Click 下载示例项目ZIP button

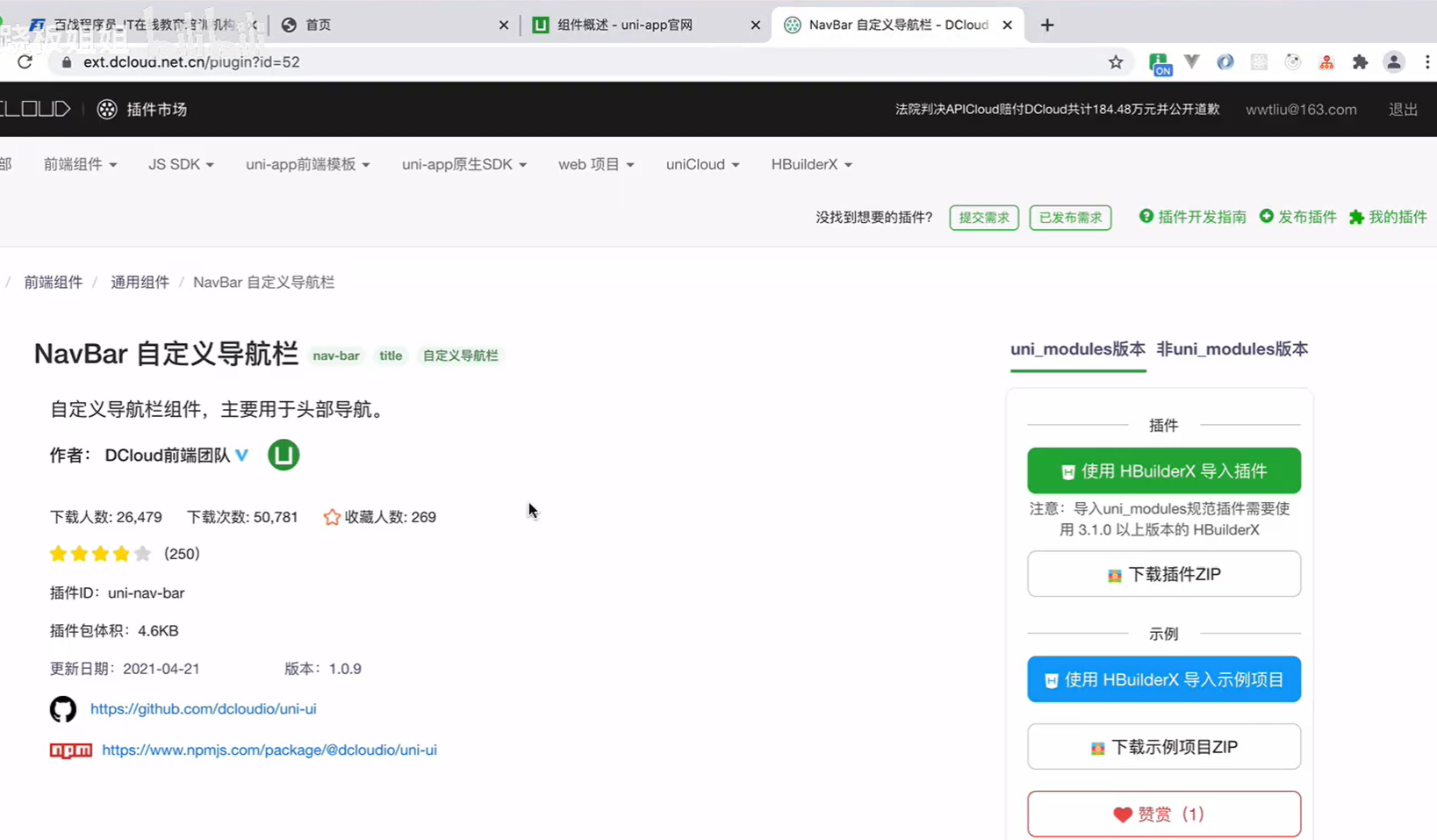click(x=1164, y=747)
